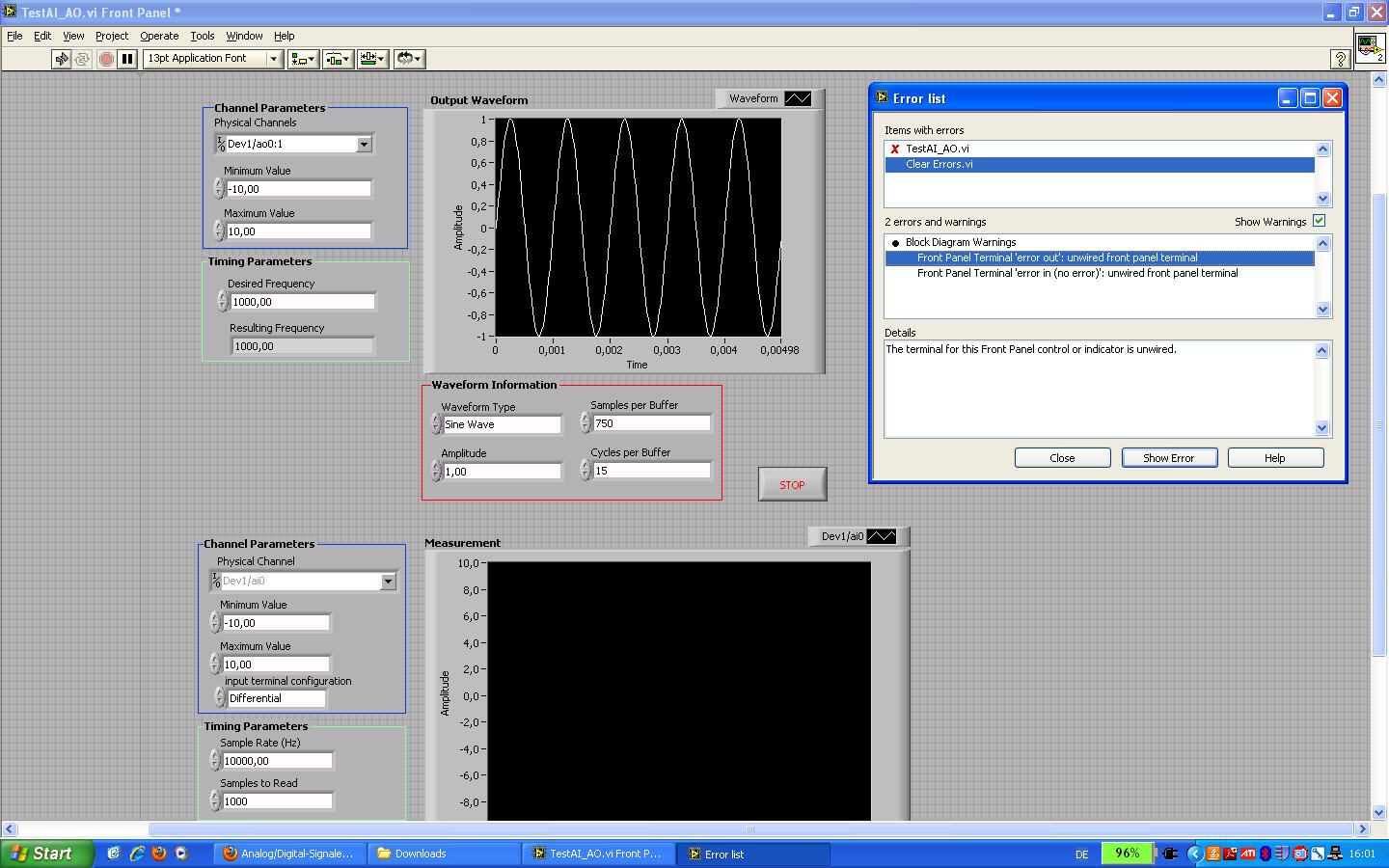Click the Abort Execution stop icon
The width and height of the screenshot is (1389, 868).
point(106,59)
